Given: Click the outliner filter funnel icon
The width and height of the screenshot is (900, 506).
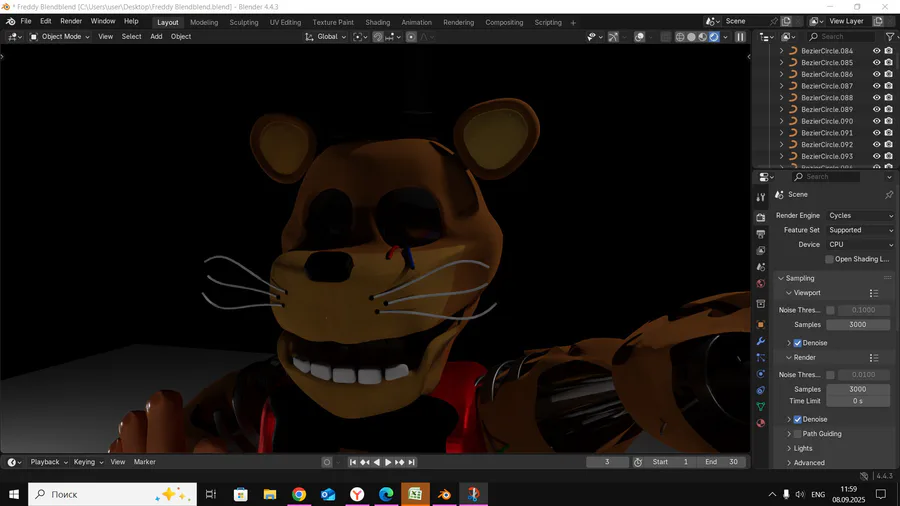Looking at the screenshot, I should (890, 37).
